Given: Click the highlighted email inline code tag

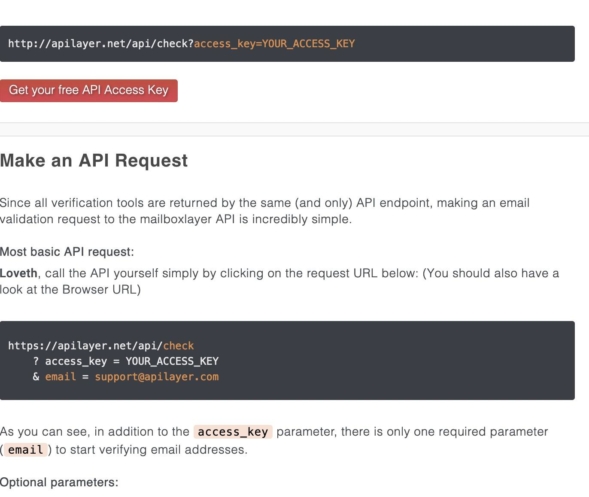Looking at the screenshot, I should pos(26,450).
